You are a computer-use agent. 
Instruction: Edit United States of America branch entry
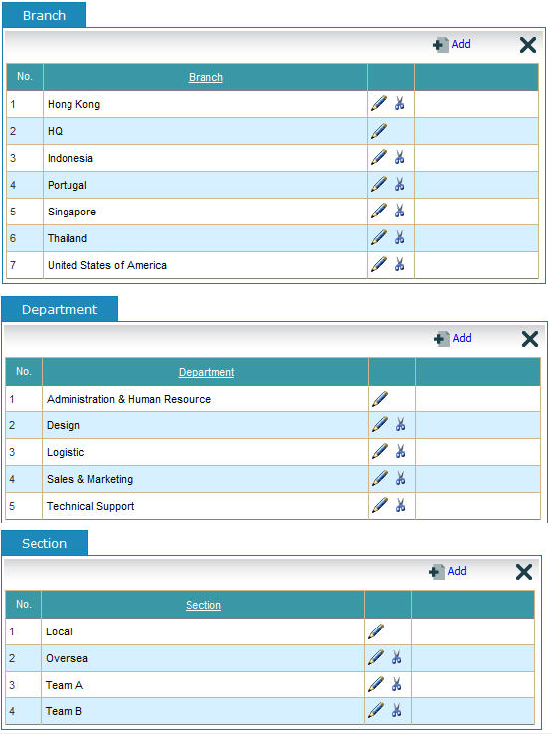pyautogui.click(x=379, y=264)
